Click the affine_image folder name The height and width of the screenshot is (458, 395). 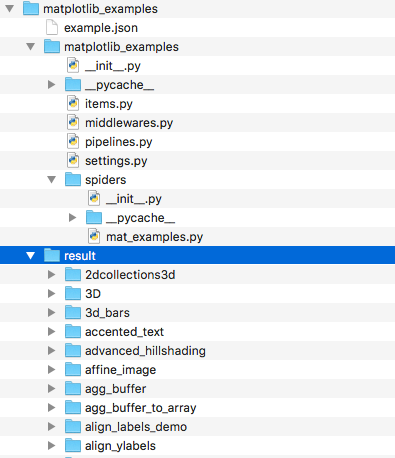(120, 370)
